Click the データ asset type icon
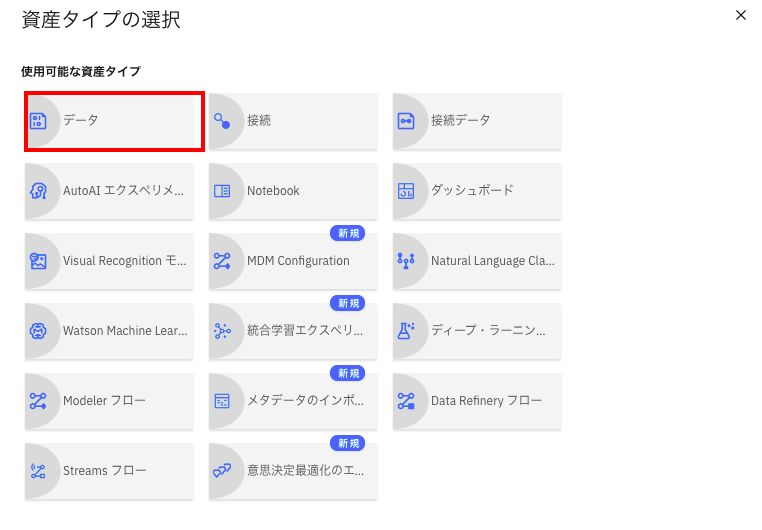The height and width of the screenshot is (530, 762). (x=38, y=121)
